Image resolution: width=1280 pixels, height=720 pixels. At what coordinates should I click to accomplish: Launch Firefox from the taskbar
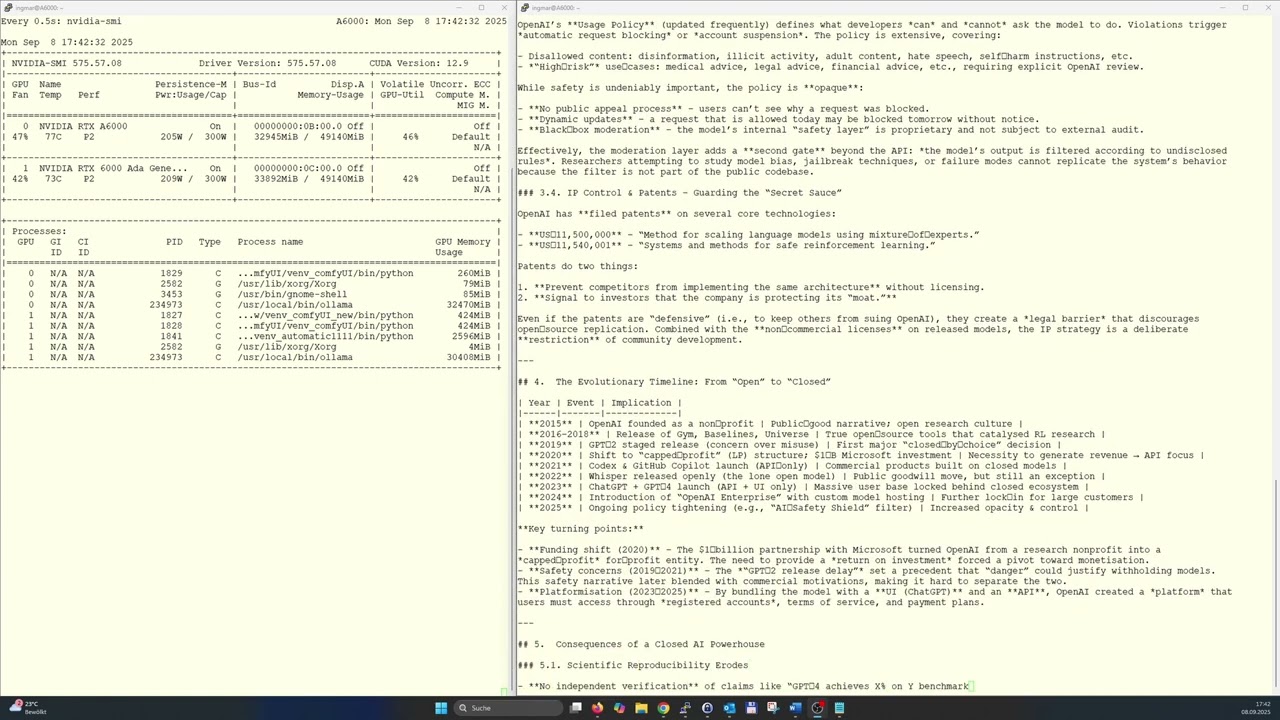597,708
